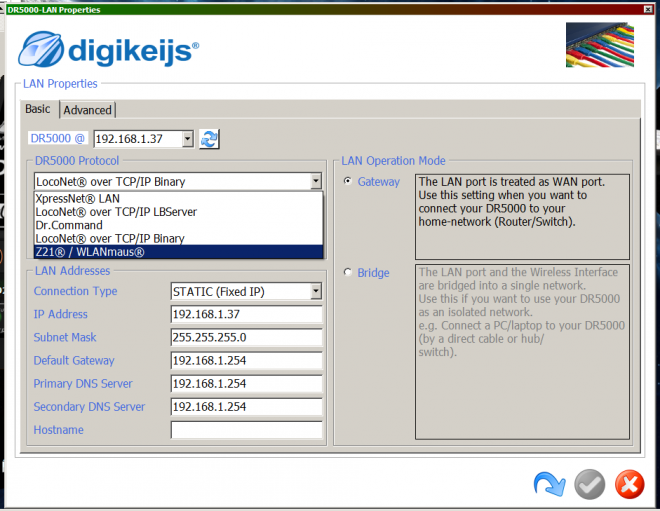The height and width of the screenshot is (511, 660).
Task: Click the network cables picture
Action: click(x=600, y=45)
